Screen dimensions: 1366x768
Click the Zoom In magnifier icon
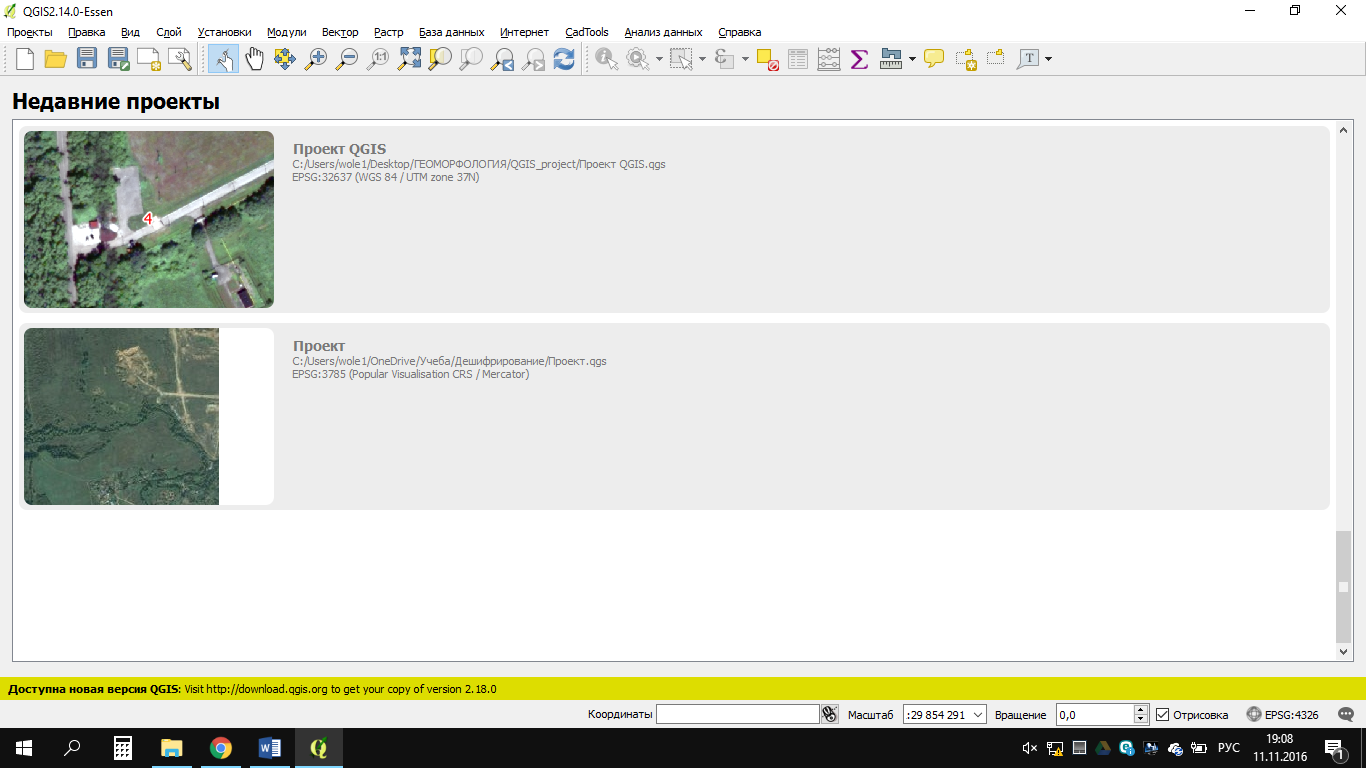(x=316, y=59)
